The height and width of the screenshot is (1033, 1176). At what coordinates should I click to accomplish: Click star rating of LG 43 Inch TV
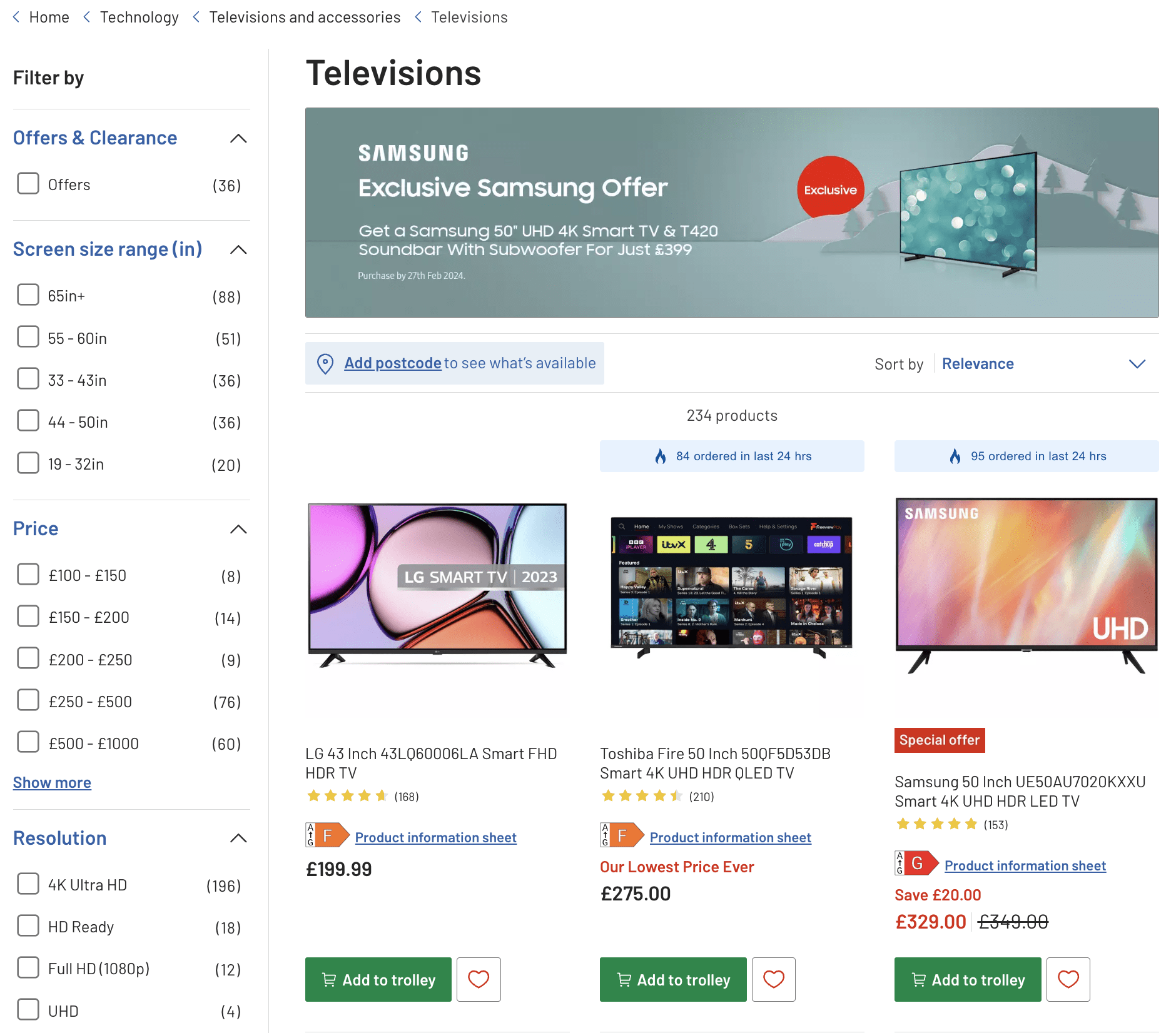click(x=348, y=796)
